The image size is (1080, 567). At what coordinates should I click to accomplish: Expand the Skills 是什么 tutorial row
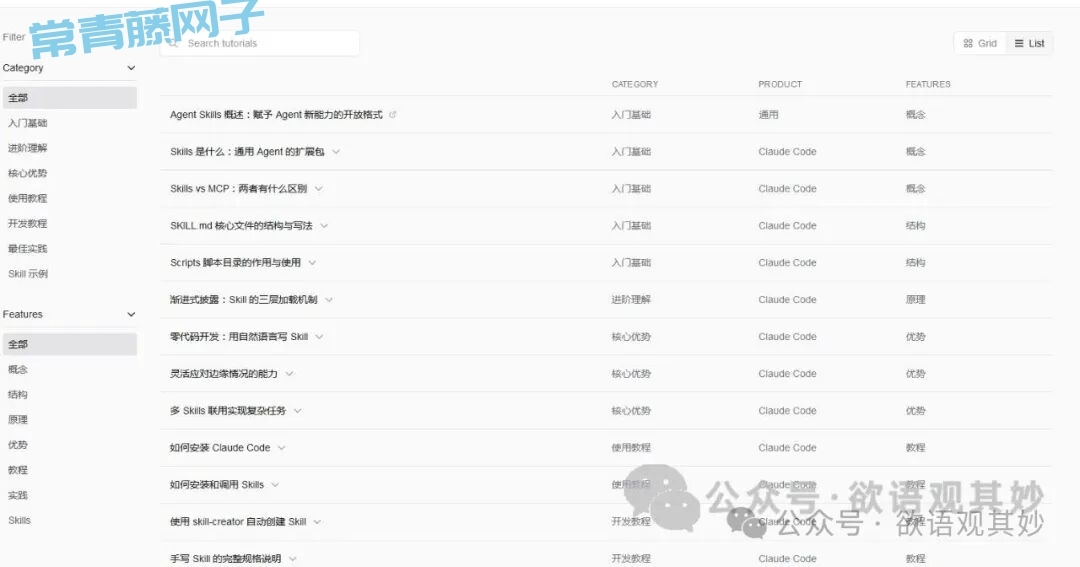[336, 152]
